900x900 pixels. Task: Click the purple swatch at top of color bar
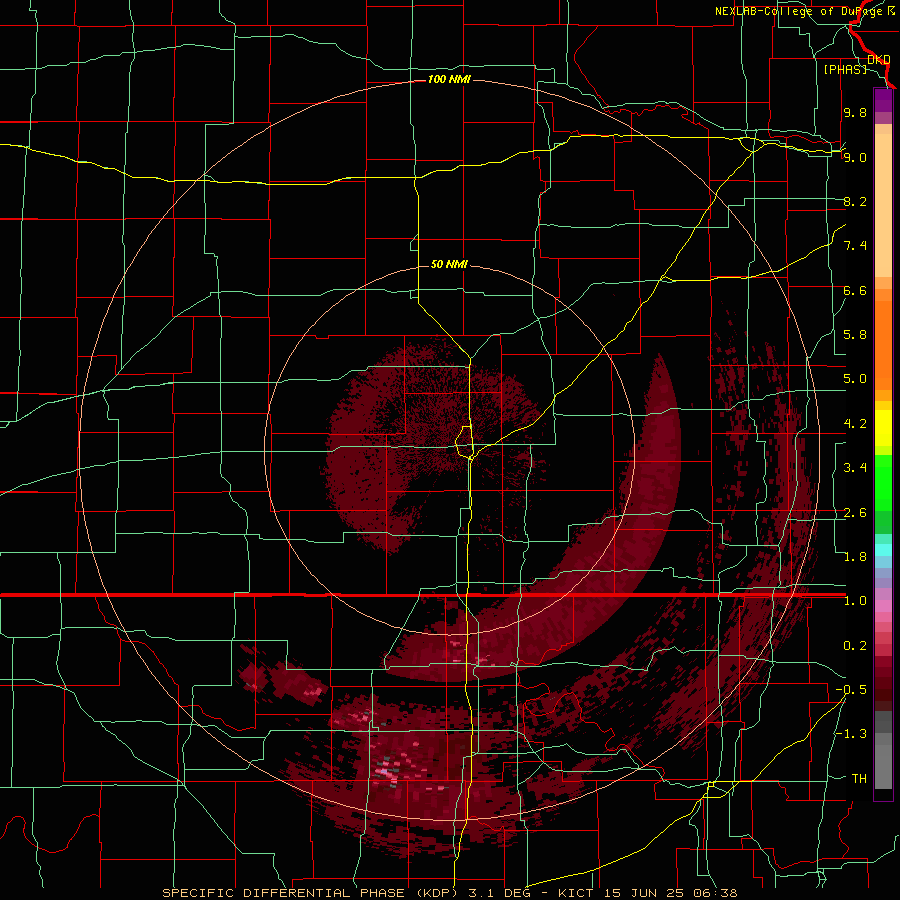click(x=883, y=101)
